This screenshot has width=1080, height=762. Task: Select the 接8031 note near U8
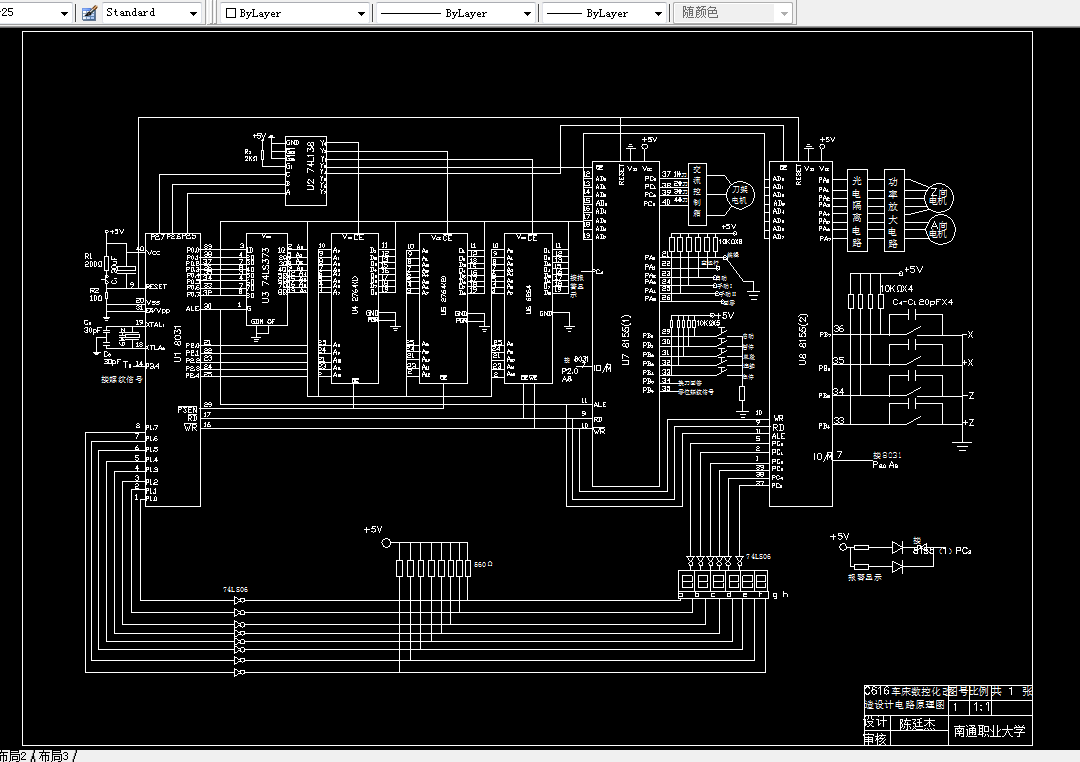(x=887, y=455)
